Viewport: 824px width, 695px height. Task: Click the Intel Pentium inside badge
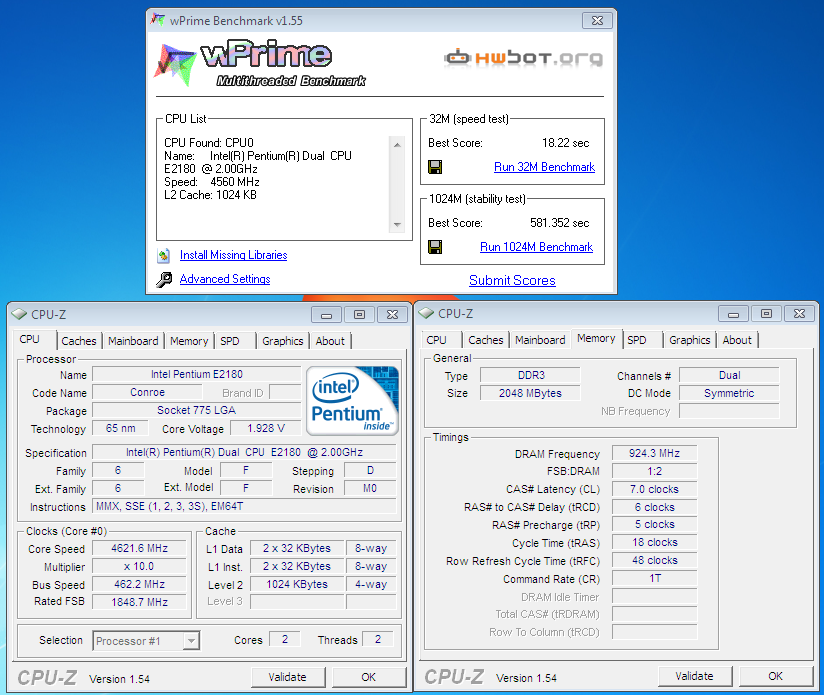352,401
